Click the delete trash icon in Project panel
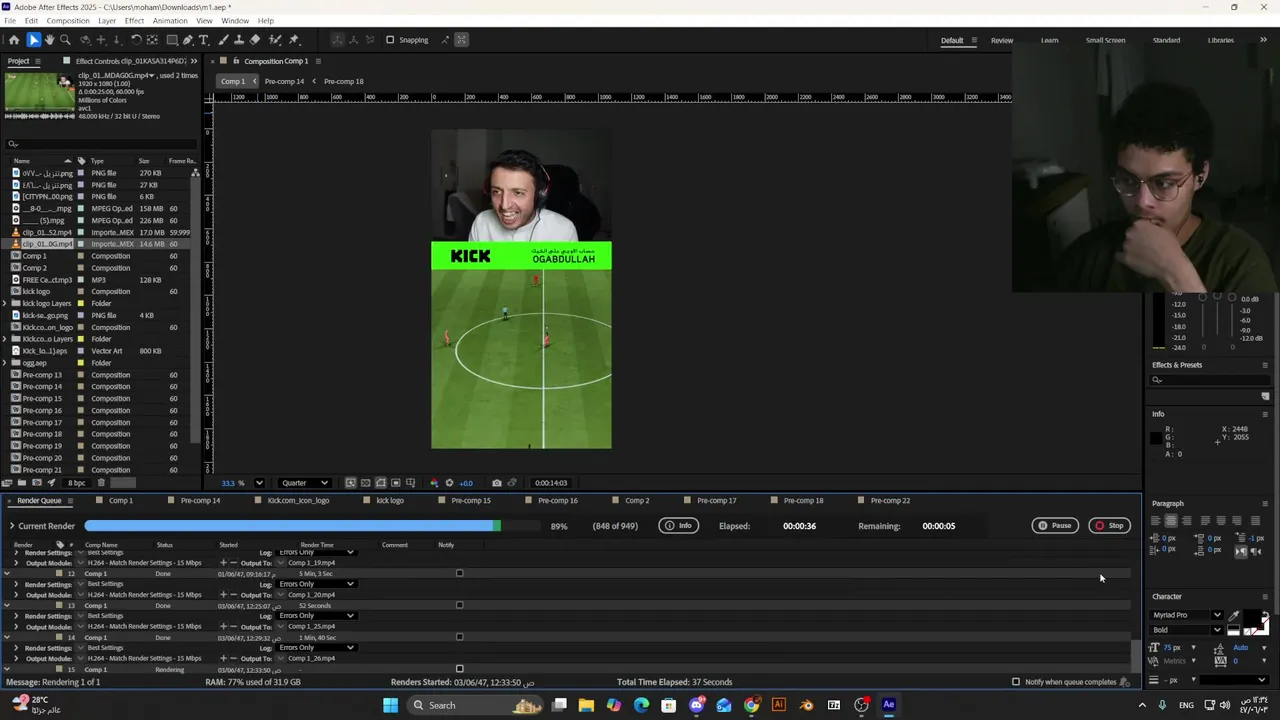The width and height of the screenshot is (1280, 720). tap(100, 483)
